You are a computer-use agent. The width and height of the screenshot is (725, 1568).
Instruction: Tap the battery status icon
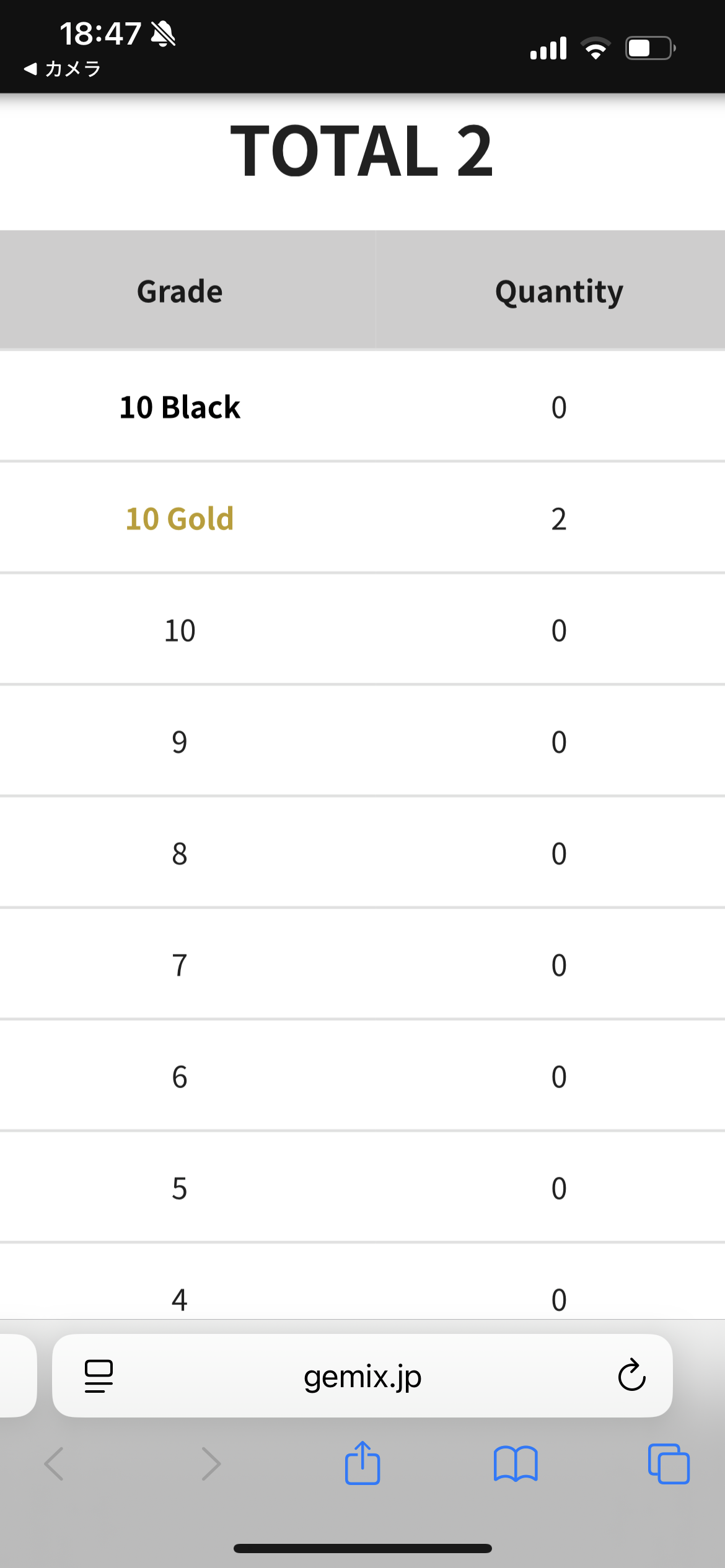click(x=650, y=48)
